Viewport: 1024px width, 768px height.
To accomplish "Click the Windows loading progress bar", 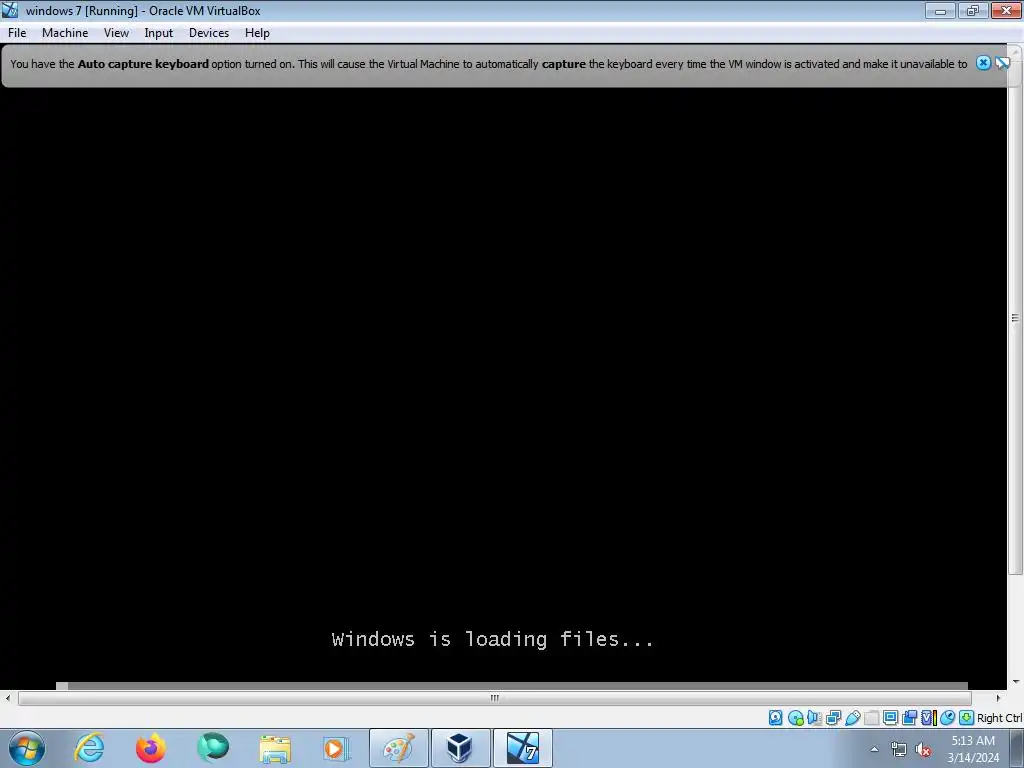I will coord(511,686).
